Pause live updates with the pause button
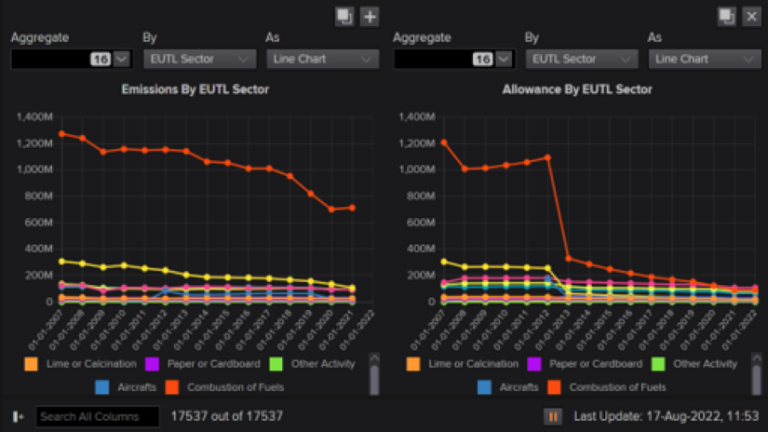 552,417
